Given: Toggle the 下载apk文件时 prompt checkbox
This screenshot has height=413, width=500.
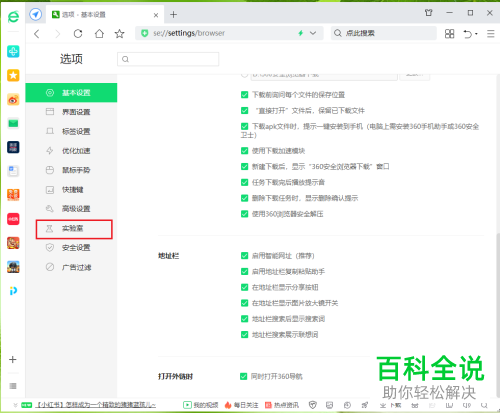Looking at the screenshot, I should (x=244, y=126).
